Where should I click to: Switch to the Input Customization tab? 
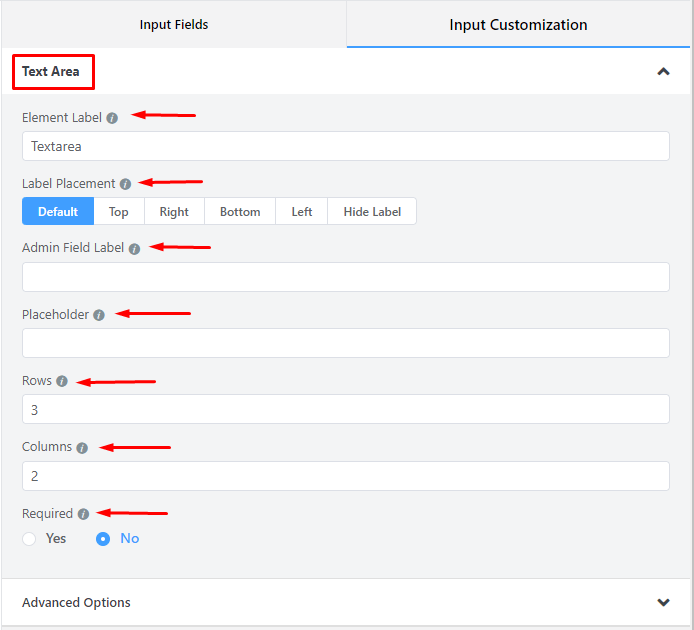[x=518, y=24]
